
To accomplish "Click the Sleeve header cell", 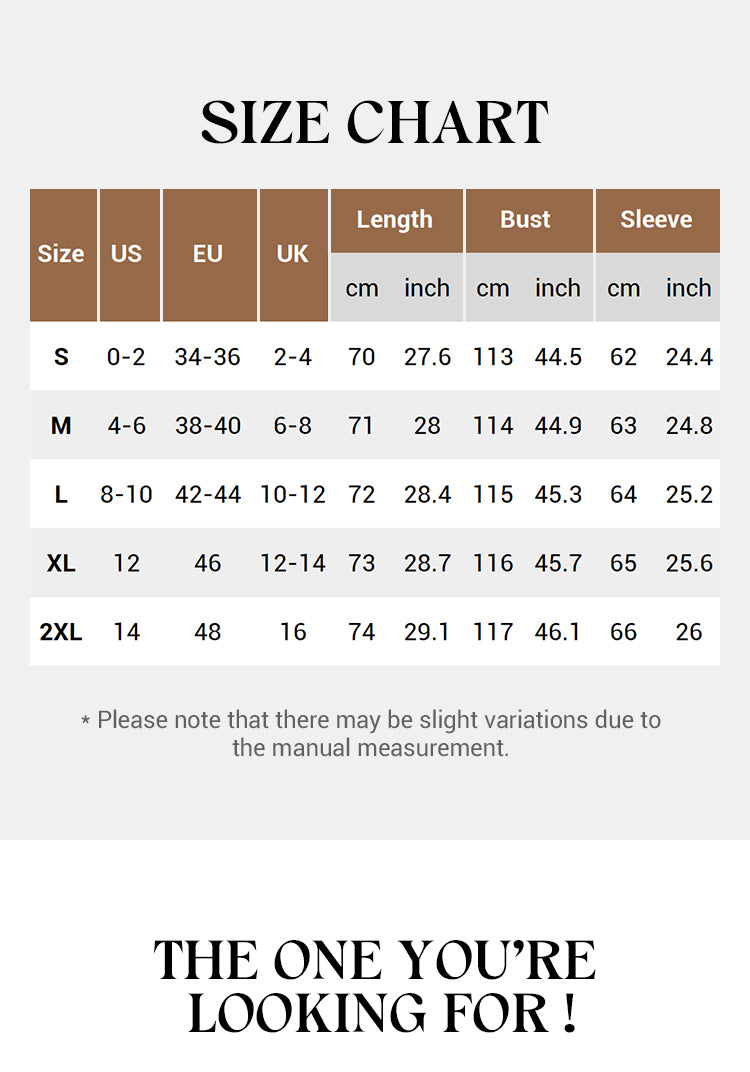I will [656, 220].
